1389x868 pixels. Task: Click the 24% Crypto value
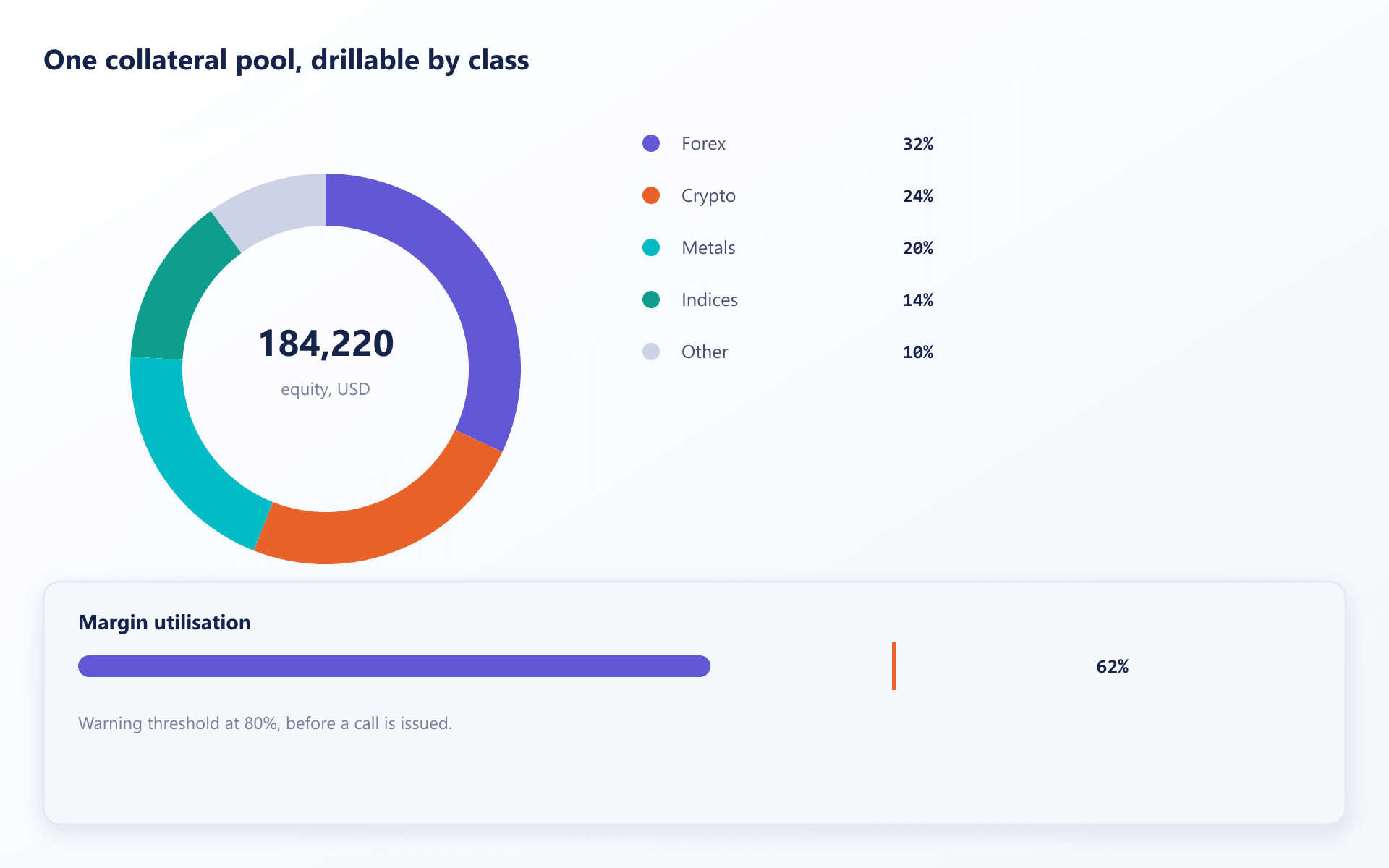(x=918, y=196)
